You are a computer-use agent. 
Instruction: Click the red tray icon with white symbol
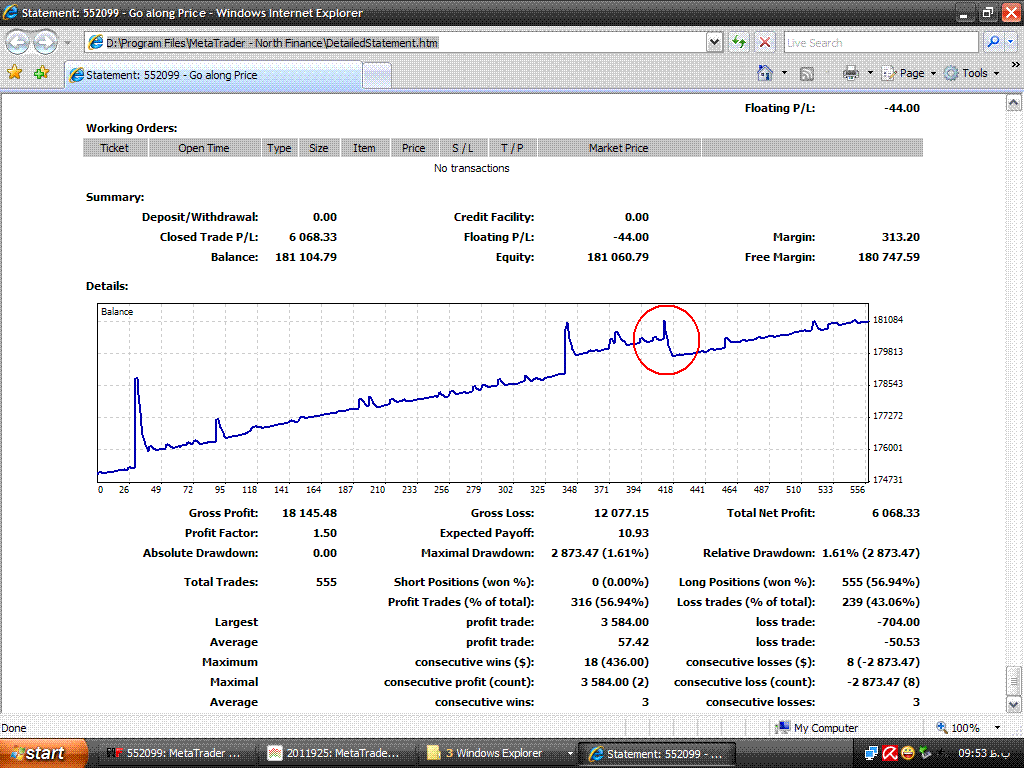(x=889, y=753)
